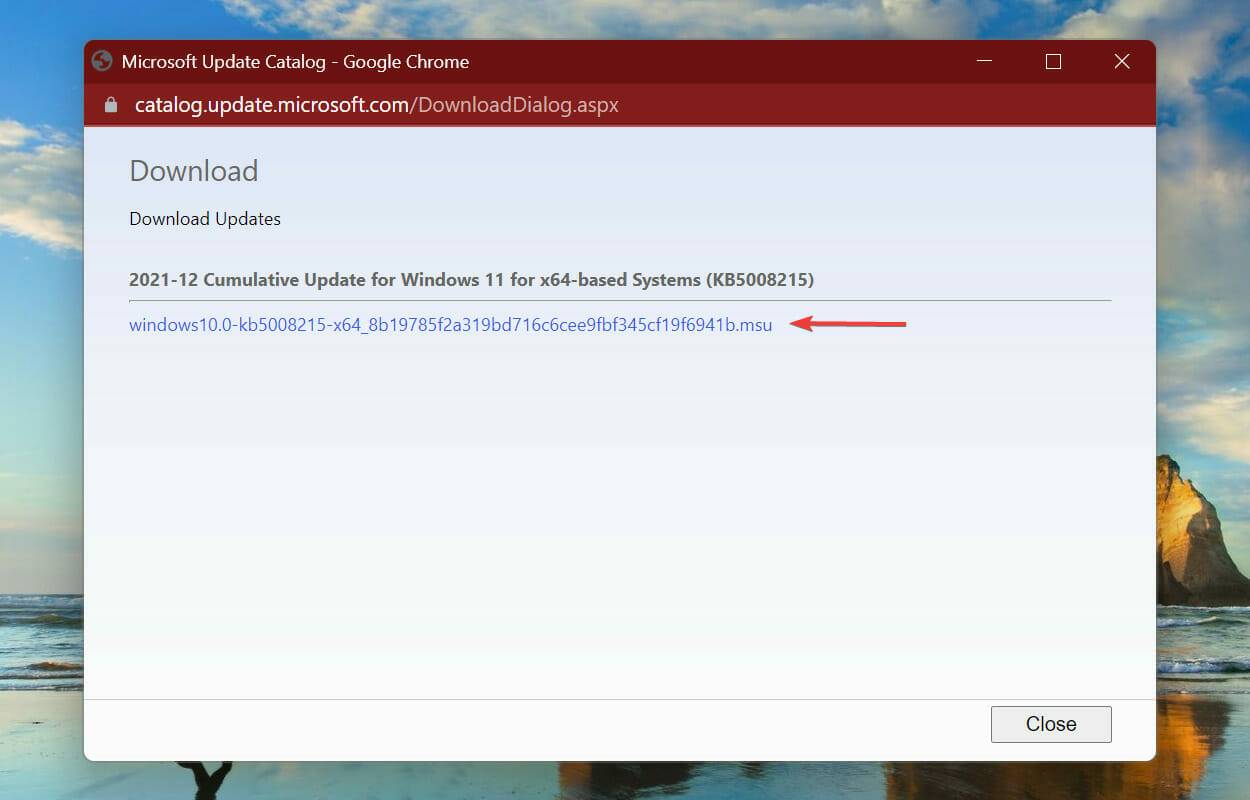Click the padlock security icon in address bar
Screen dimensions: 1250x800
[111, 104]
